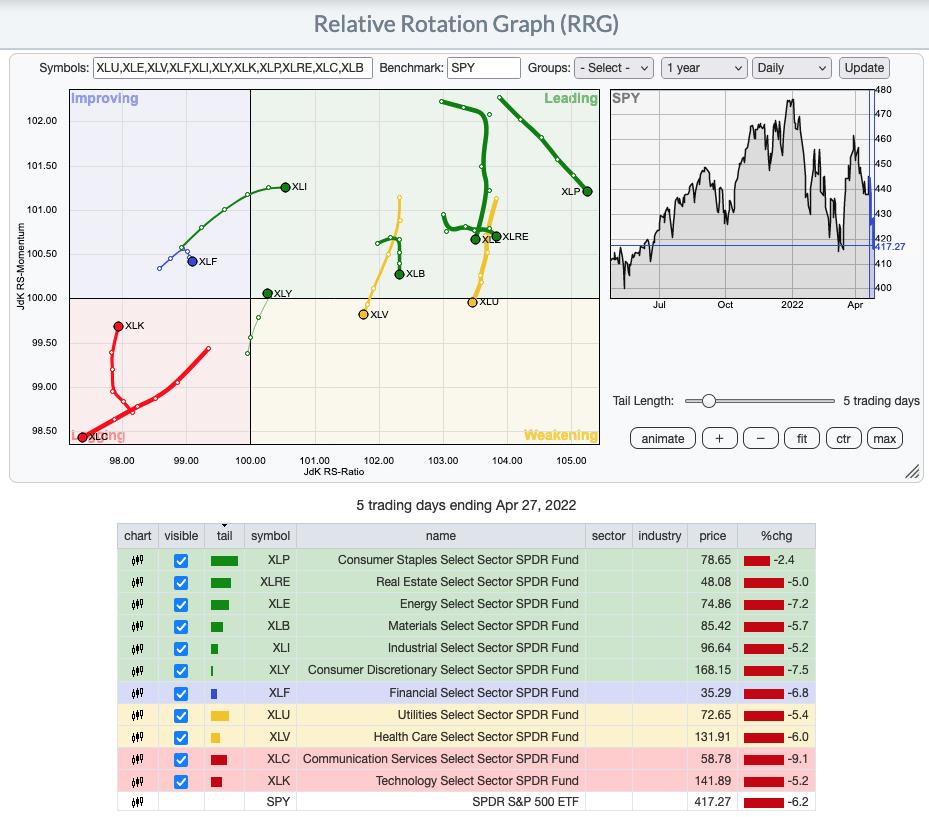Image resolution: width=929 pixels, height=817 pixels.
Task: Click the XLI point on the RRG chart
Action: tap(286, 187)
